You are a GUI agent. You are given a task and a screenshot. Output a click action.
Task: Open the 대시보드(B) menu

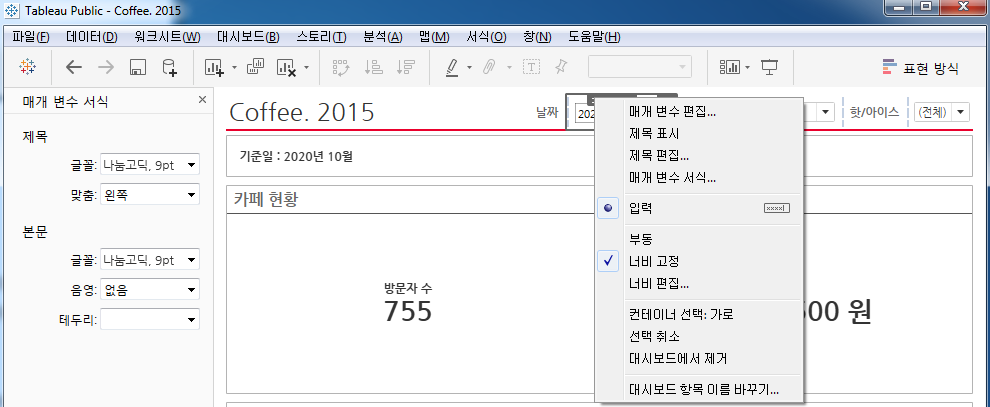[248, 37]
